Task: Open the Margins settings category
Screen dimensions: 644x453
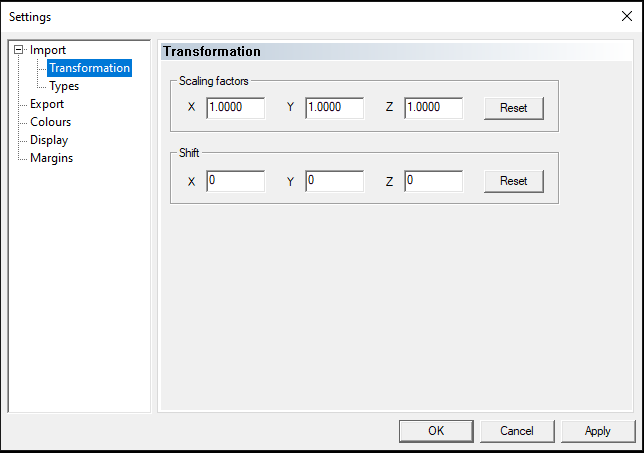Action: (x=51, y=158)
